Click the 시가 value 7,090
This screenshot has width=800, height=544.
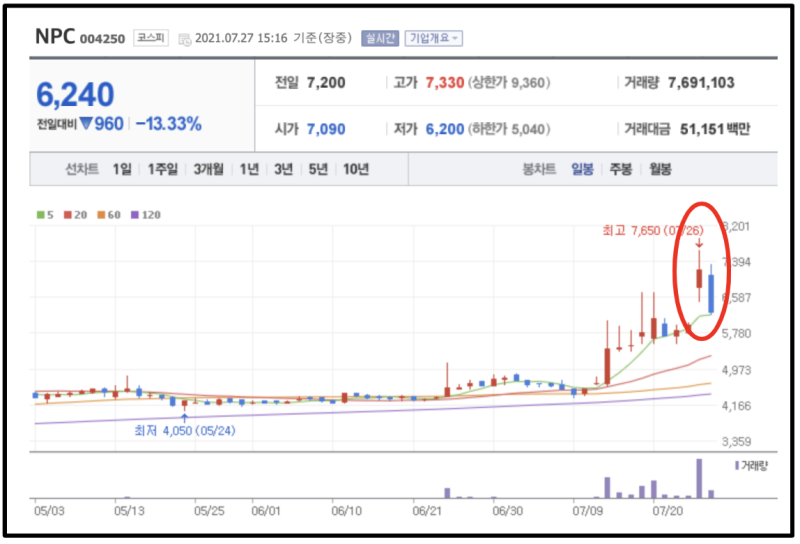click(x=326, y=129)
